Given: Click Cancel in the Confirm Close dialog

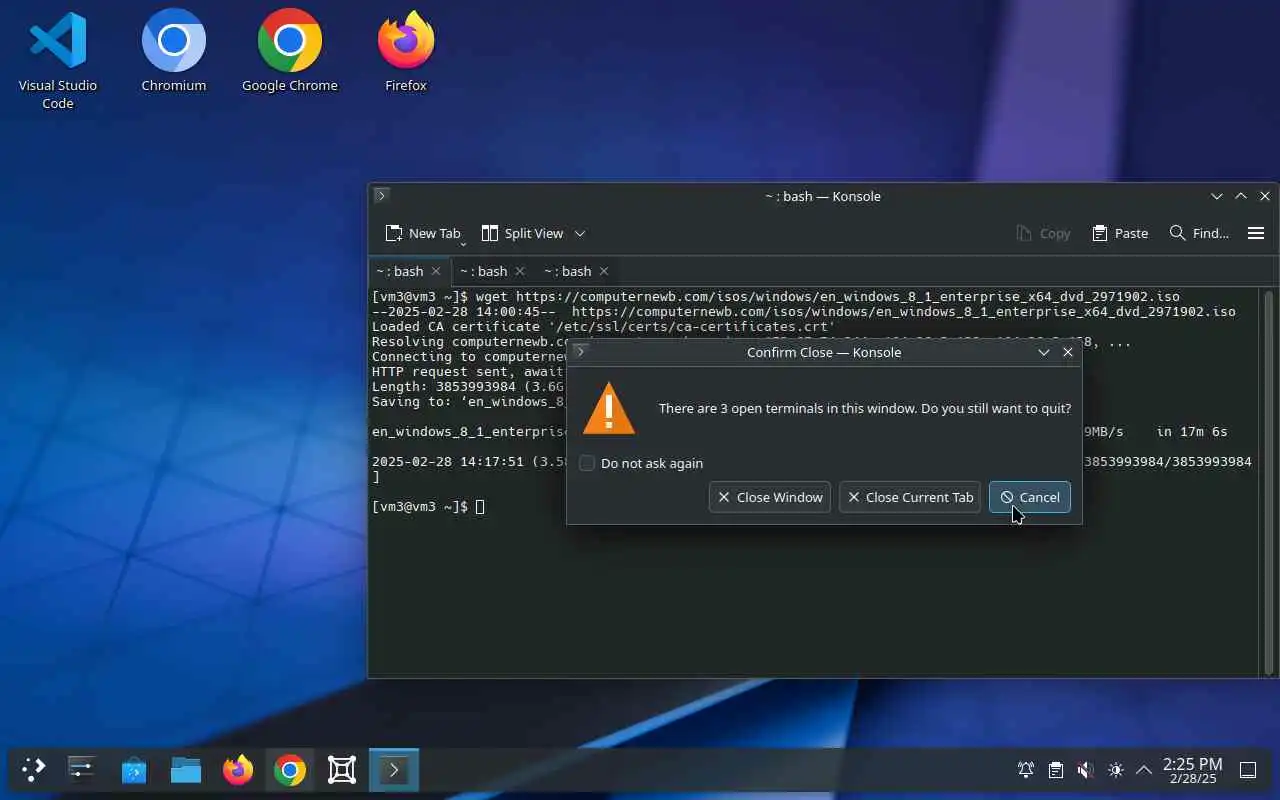Looking at the screenshot, I should pos(1030,497).
